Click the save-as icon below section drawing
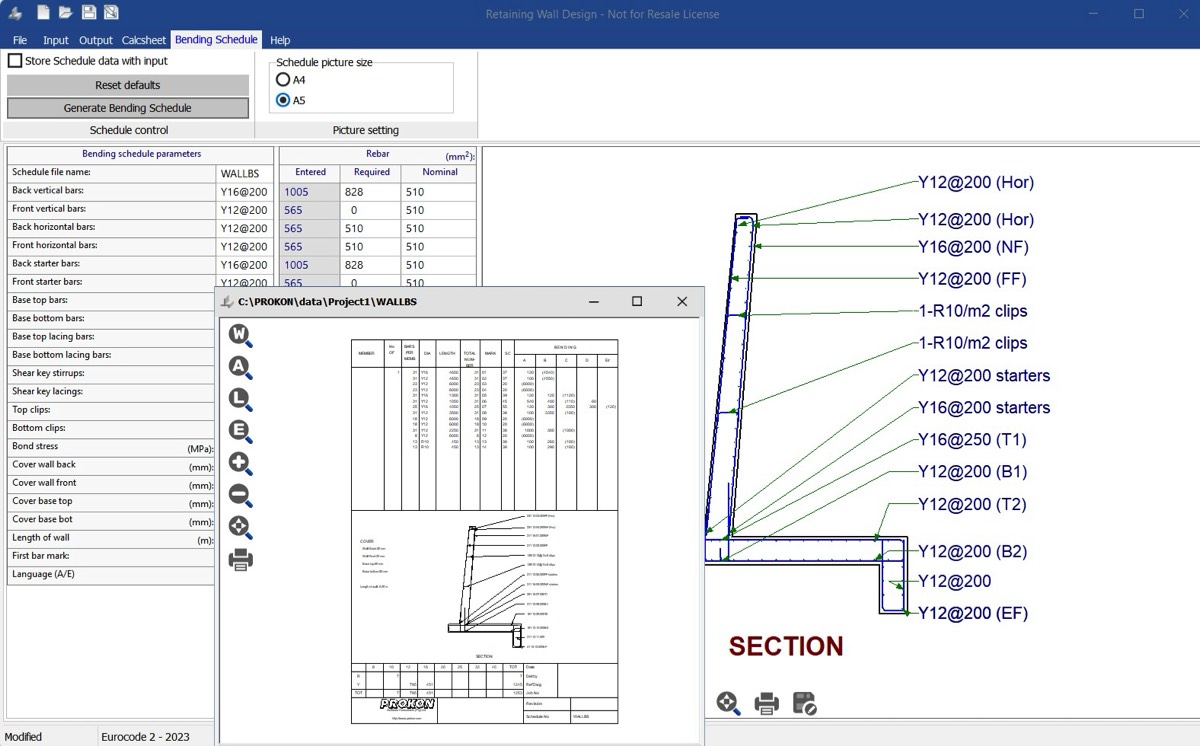1200x746 pixels. (805, 704)
